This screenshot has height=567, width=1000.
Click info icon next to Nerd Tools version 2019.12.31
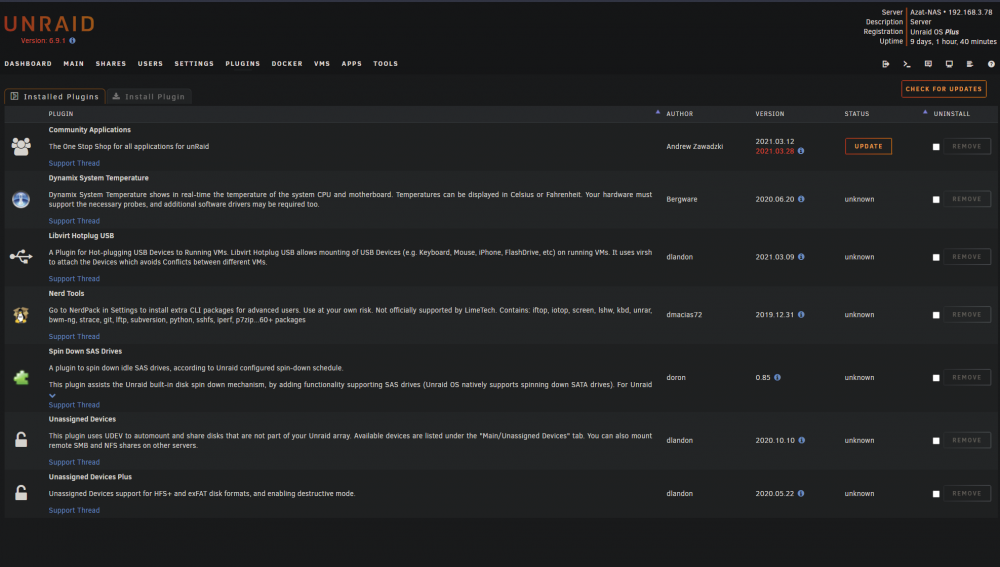click(801, 314)
